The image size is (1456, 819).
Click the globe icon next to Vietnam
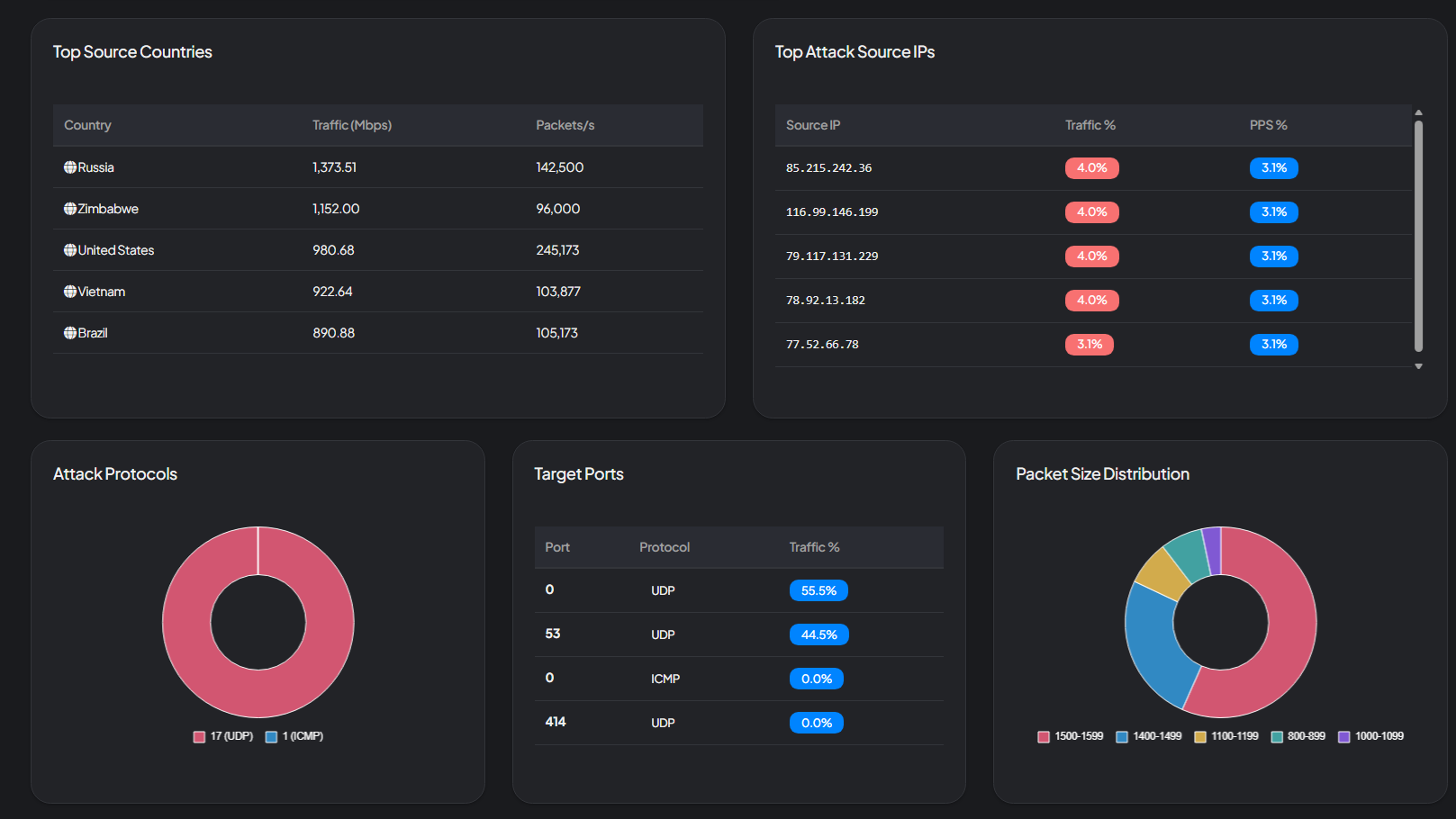pos(70,292)
